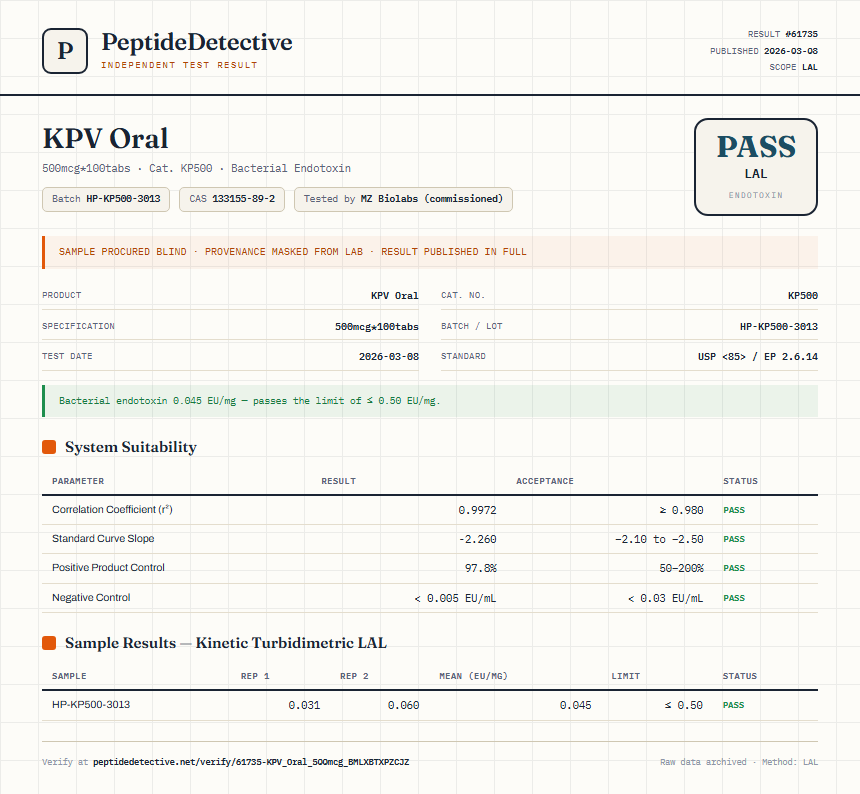Click the Correlation Coefficient (r²) row label
The height and width of the screenshot is (794, 860).
[x=112, y=509]
